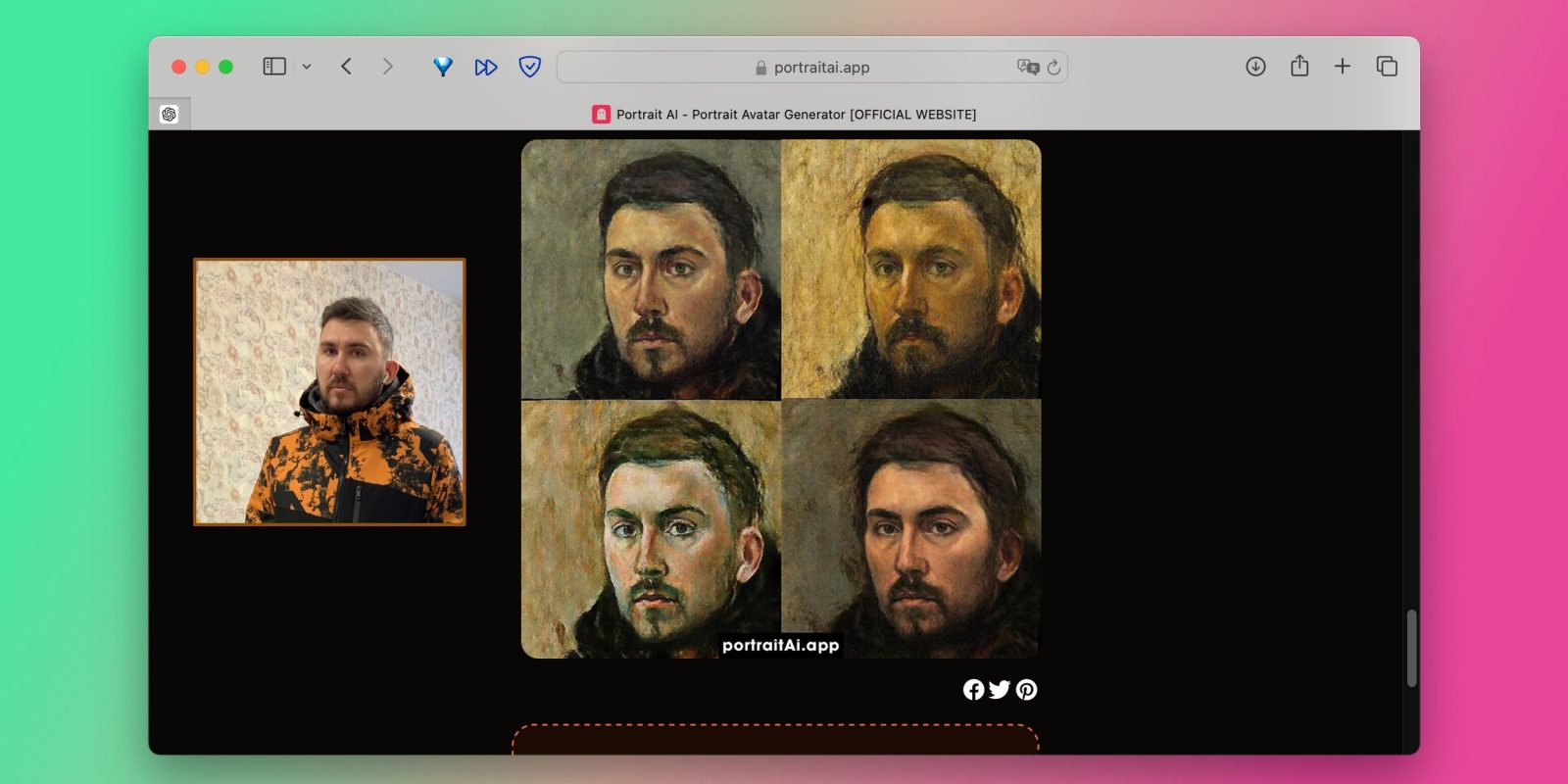Select the pinned ChatGPT tab
This screenshot has height=784, width=1568.
(169, 115)
